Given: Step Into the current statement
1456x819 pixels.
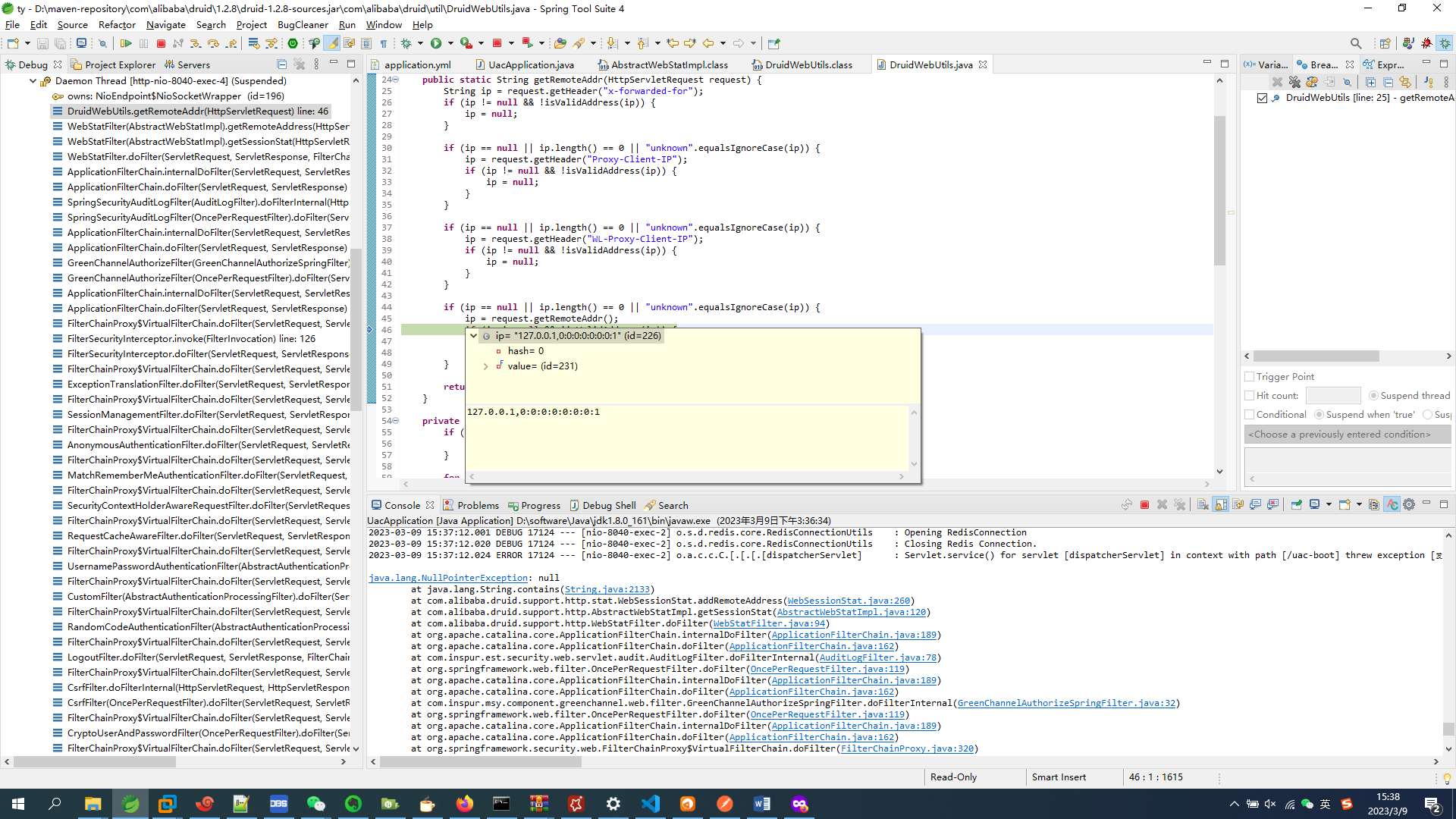Looking at the screenshot, I should (x=195, y=43).
